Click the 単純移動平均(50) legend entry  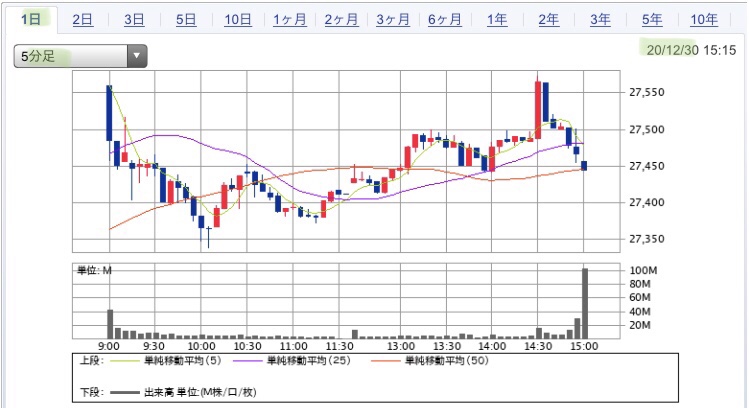tap(430, 360)
